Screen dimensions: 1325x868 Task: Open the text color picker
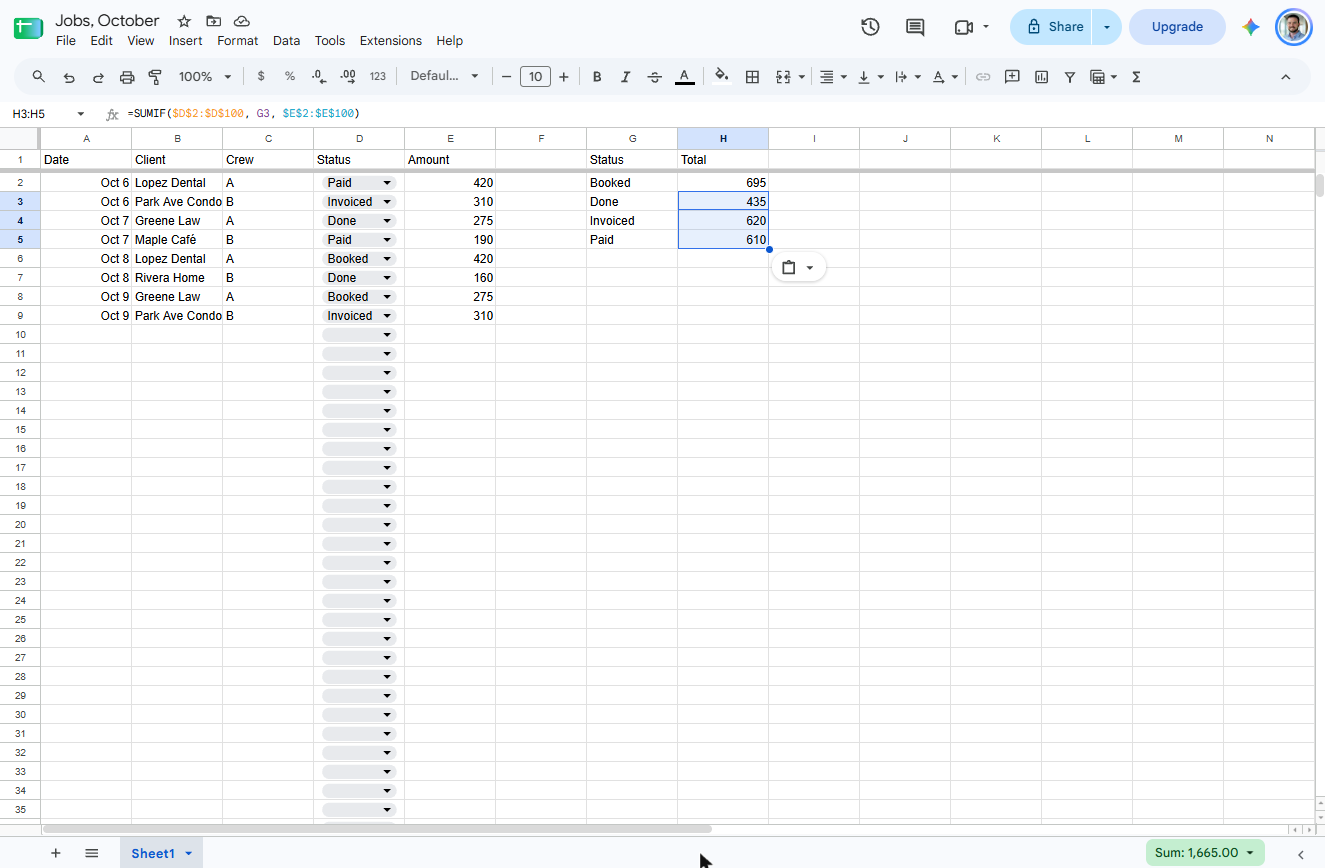pyautogui.click(x=684, y=77)
